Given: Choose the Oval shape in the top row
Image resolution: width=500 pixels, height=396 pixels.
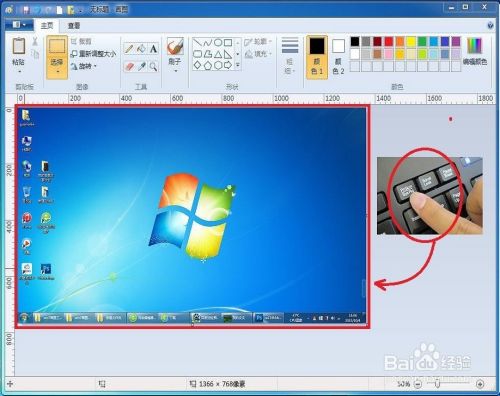Looking at the screenshot, I should (x=218, y=43).
